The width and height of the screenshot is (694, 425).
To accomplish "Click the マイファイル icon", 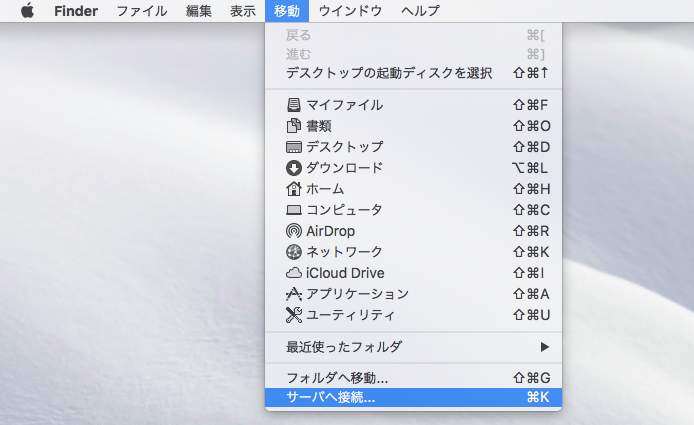I will 293,105.
